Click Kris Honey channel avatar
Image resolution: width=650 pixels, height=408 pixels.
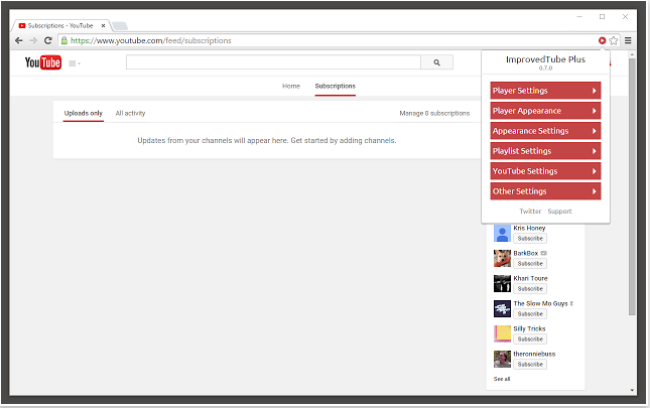point(502,233)
